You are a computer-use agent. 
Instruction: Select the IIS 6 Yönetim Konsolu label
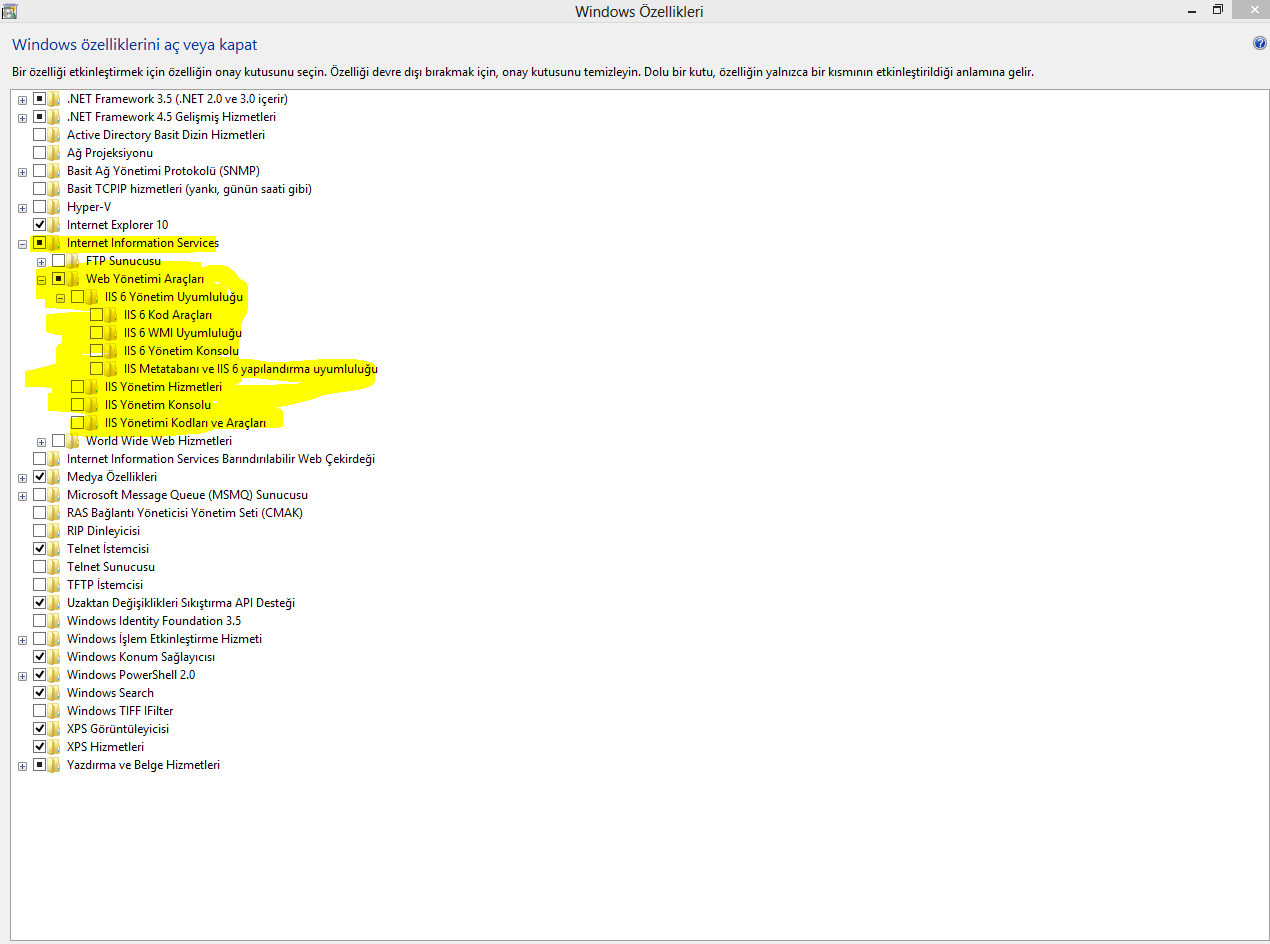181,351
